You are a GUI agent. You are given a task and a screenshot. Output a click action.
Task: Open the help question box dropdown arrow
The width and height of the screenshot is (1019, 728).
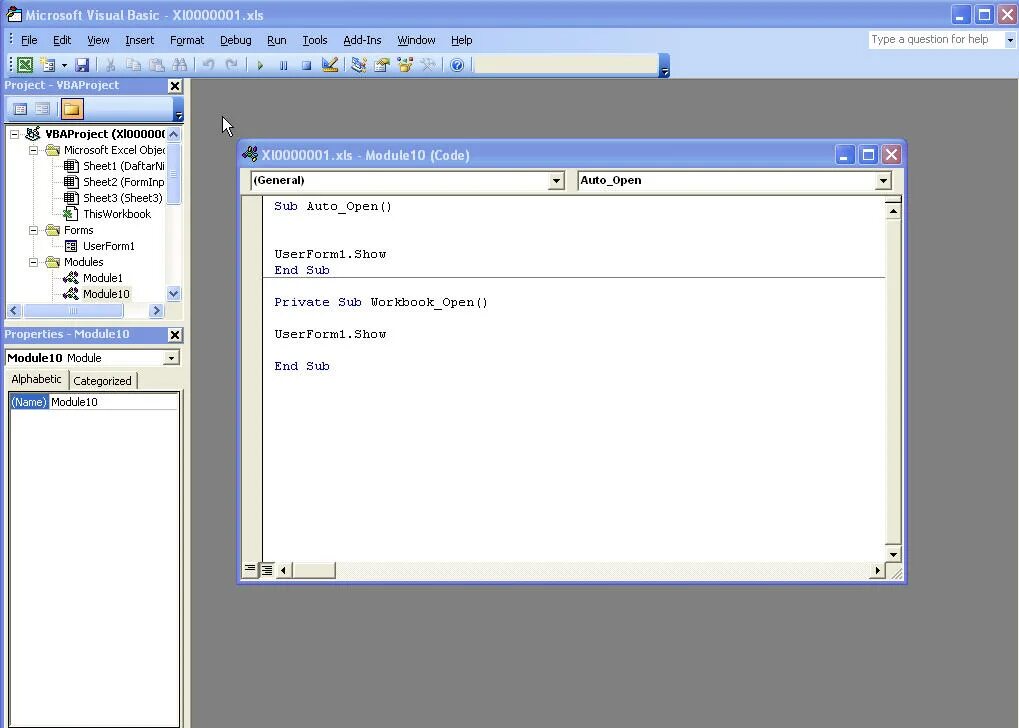coord(1010,40)
